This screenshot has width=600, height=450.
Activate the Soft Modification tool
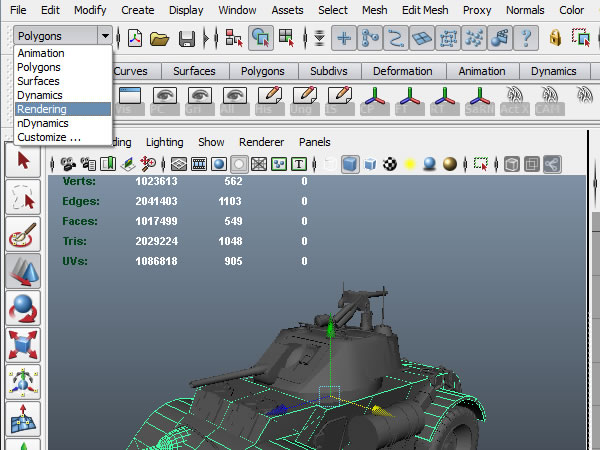click(23, 419)
